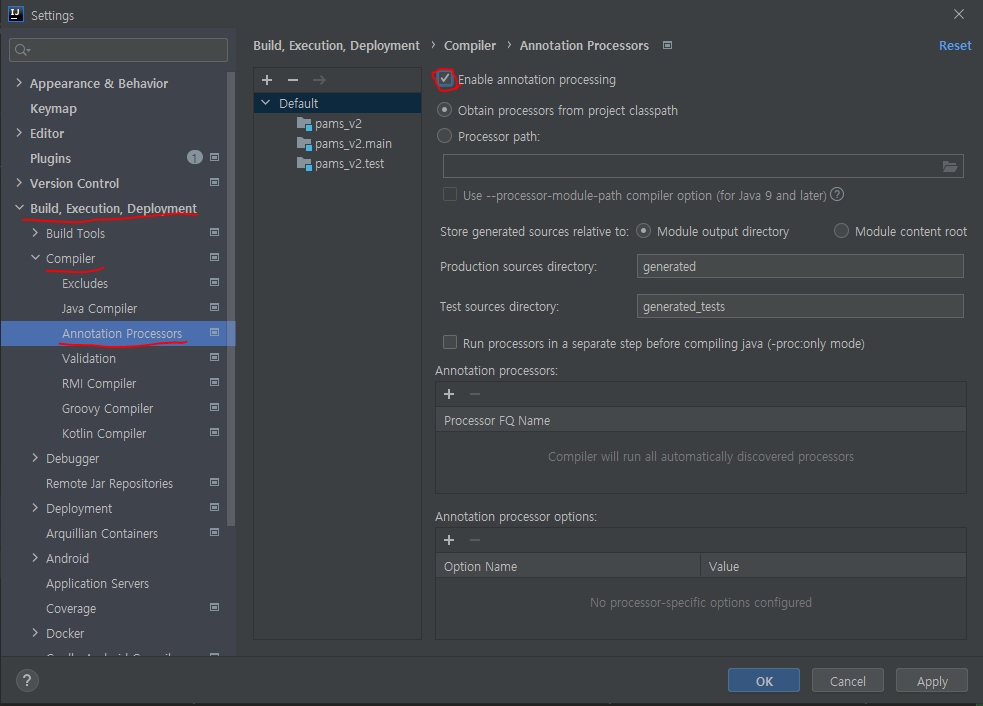Click the help question mark beside processor-module-path option
983x706 pixels.
(x=837, y=194)
